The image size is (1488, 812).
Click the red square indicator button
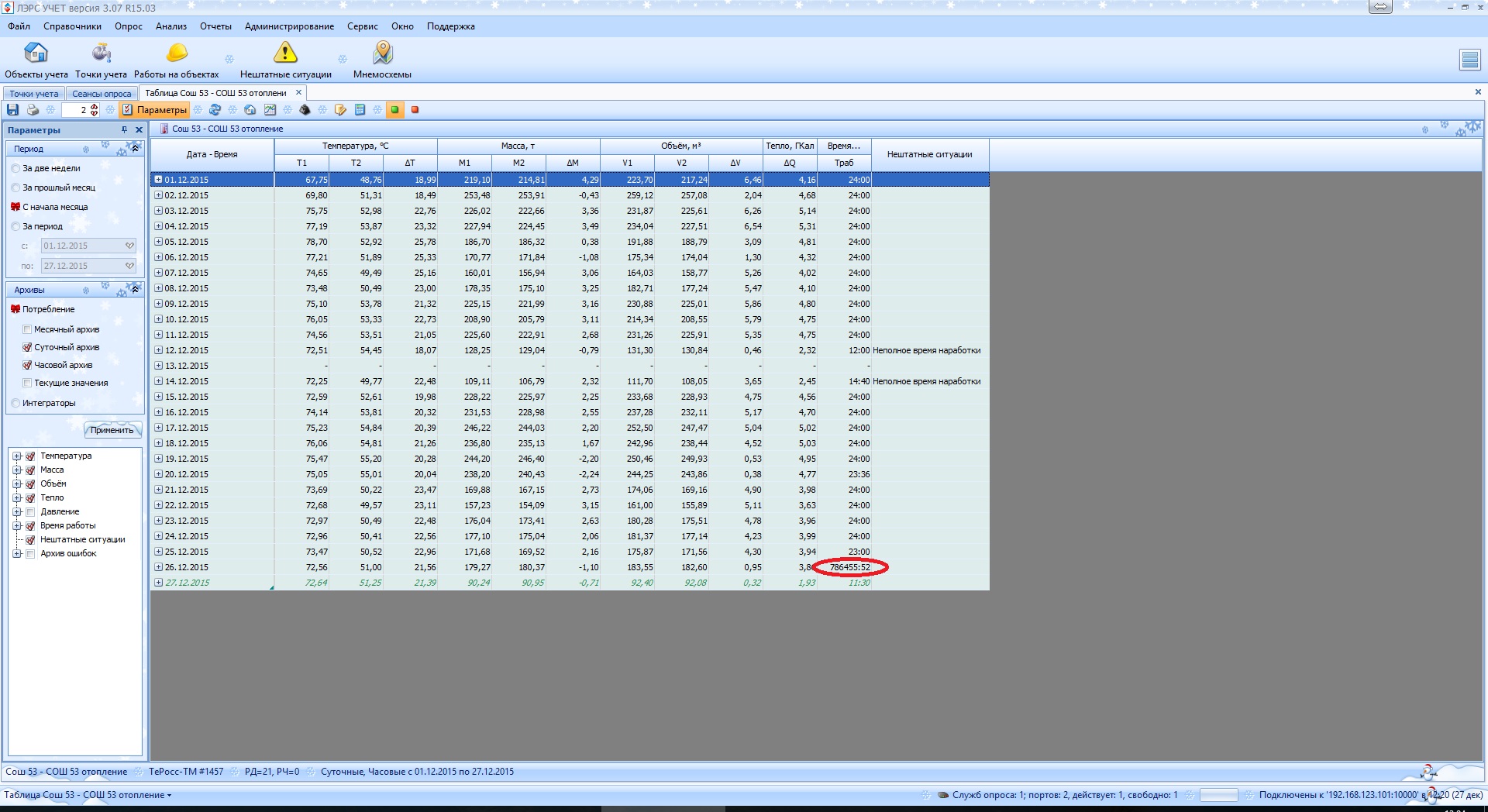[x=415, y=110]
